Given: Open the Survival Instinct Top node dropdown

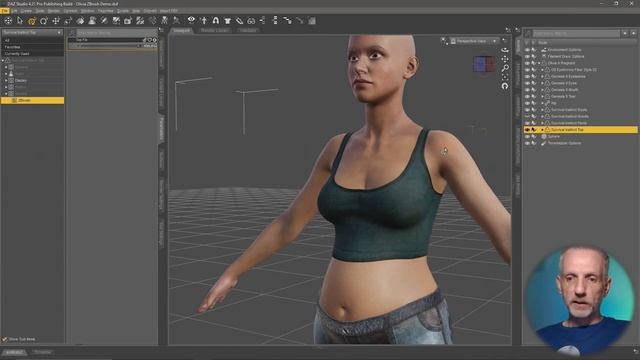Looking at the screenshot, I should point(32,32).
